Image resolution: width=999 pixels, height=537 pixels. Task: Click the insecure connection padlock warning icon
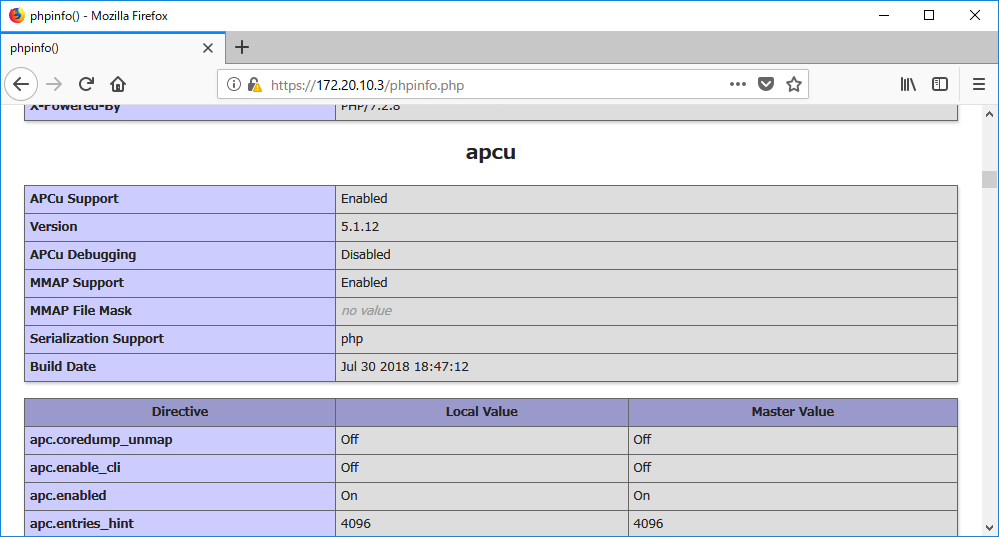tap(254, 85)
